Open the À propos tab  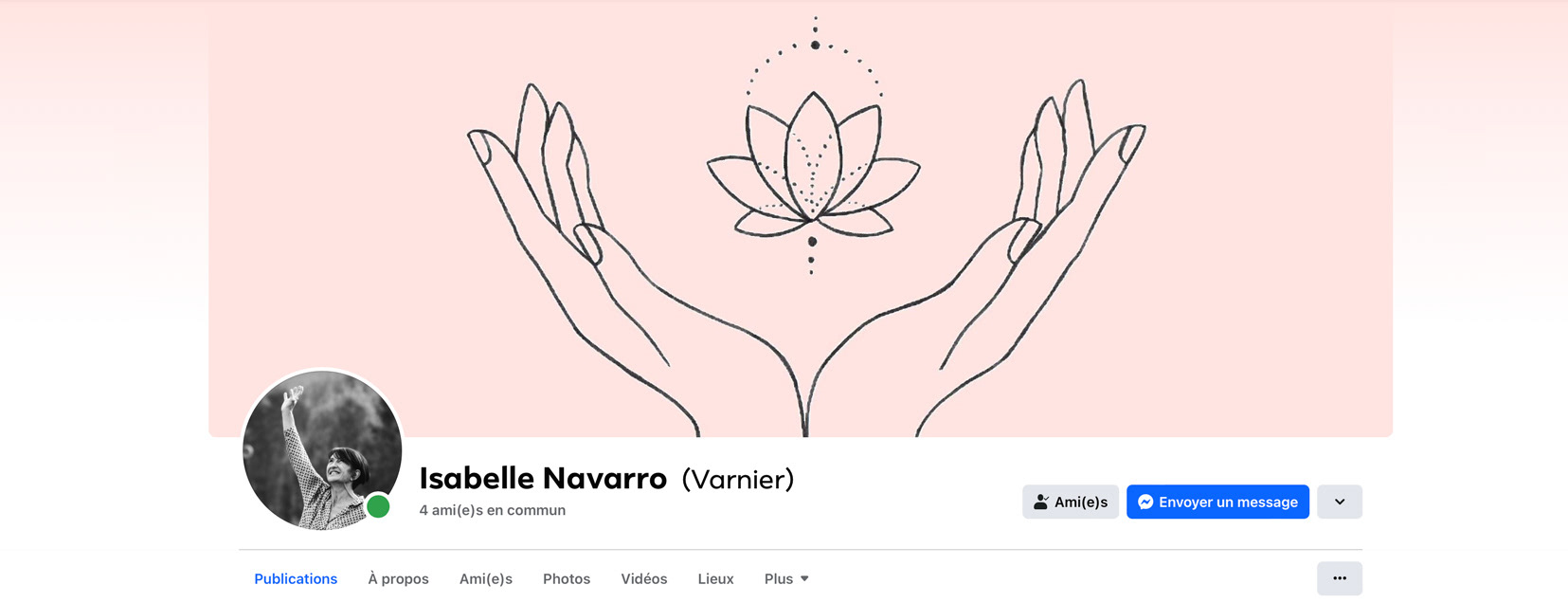pos(398,578)
